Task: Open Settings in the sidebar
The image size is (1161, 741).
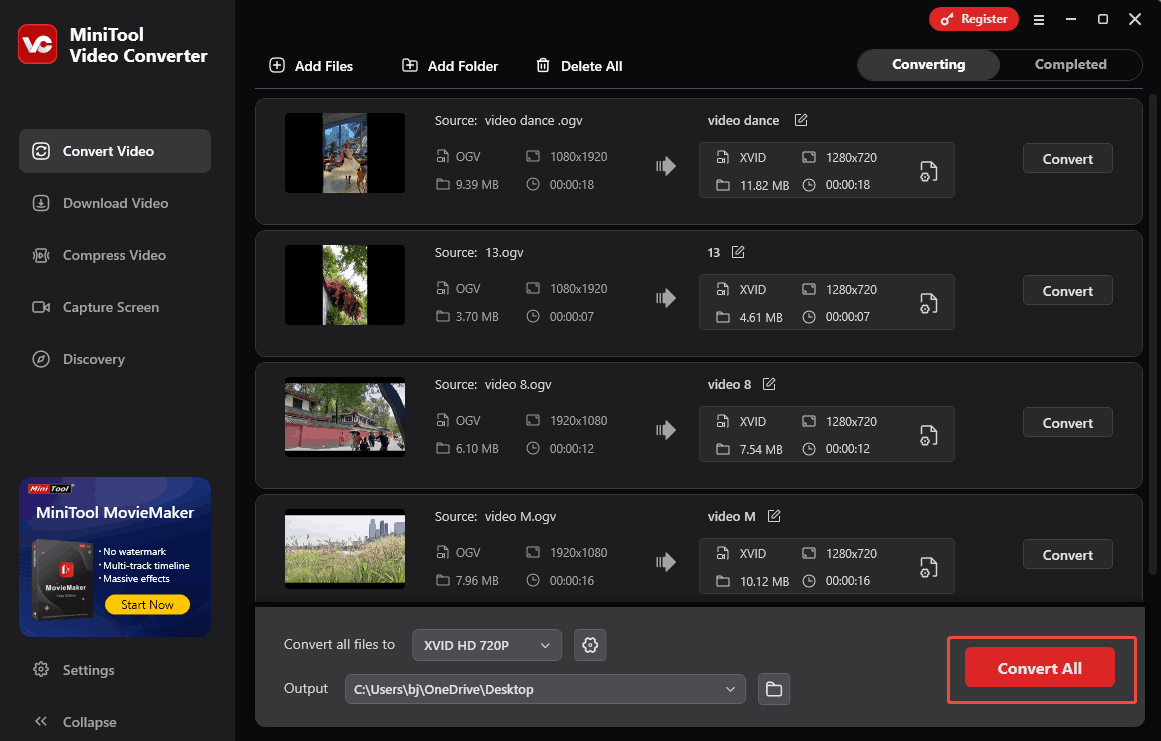Action: 74,670
